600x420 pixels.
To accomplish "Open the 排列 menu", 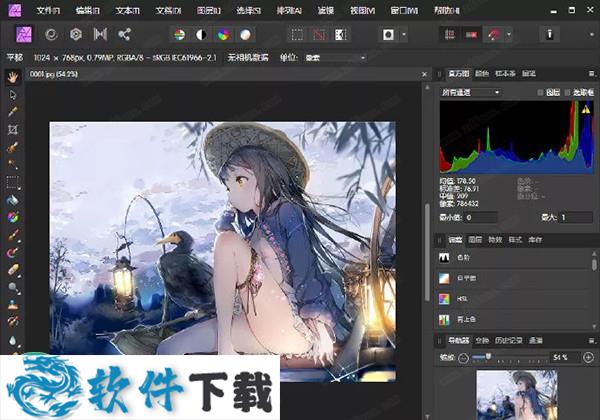I will point(289,10).
